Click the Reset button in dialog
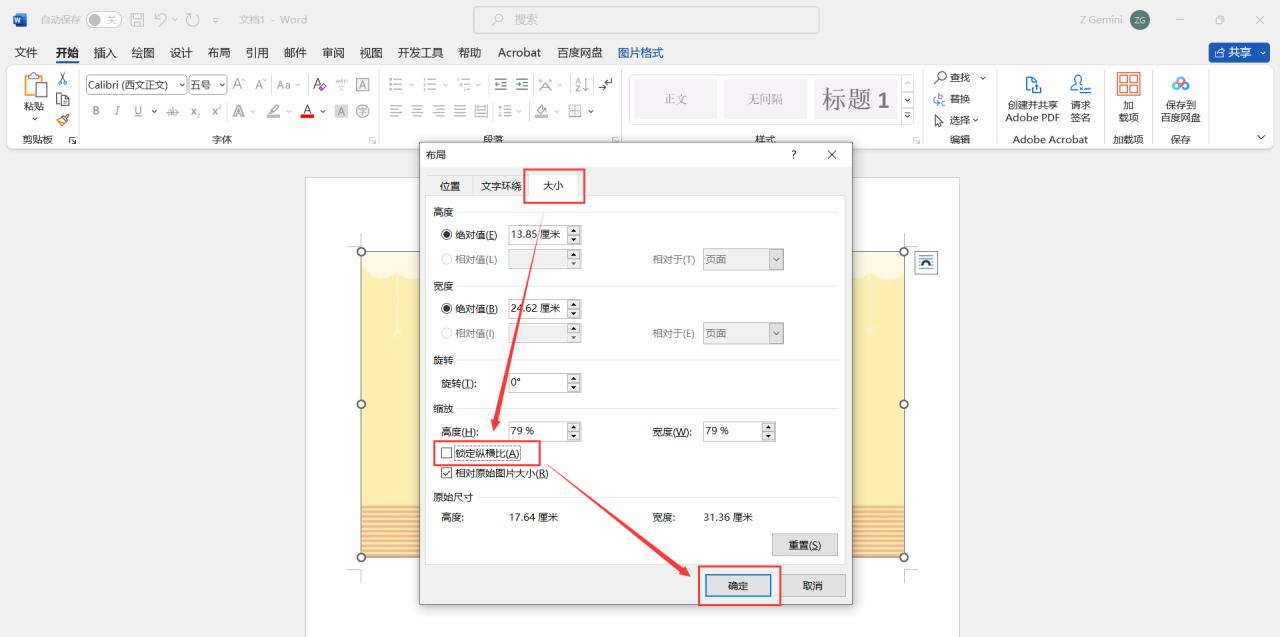This screenshot has width=1280, height=637. [805, 545]
